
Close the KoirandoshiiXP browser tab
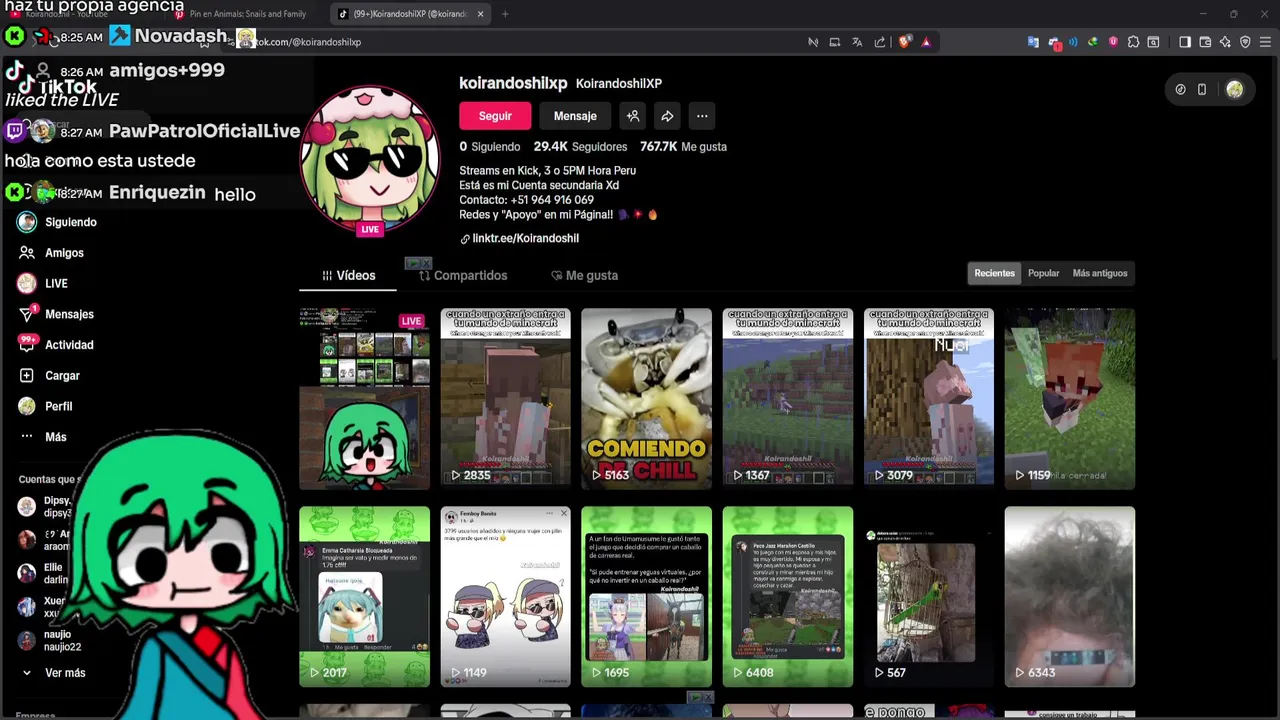point(480,14)
